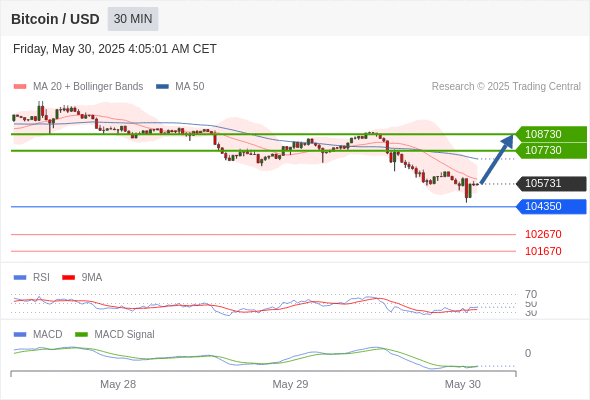The width and height of the screenshot is (590, 400).
Task: Select the 108730 resistance price tag
Action: [x=551, y=134]
